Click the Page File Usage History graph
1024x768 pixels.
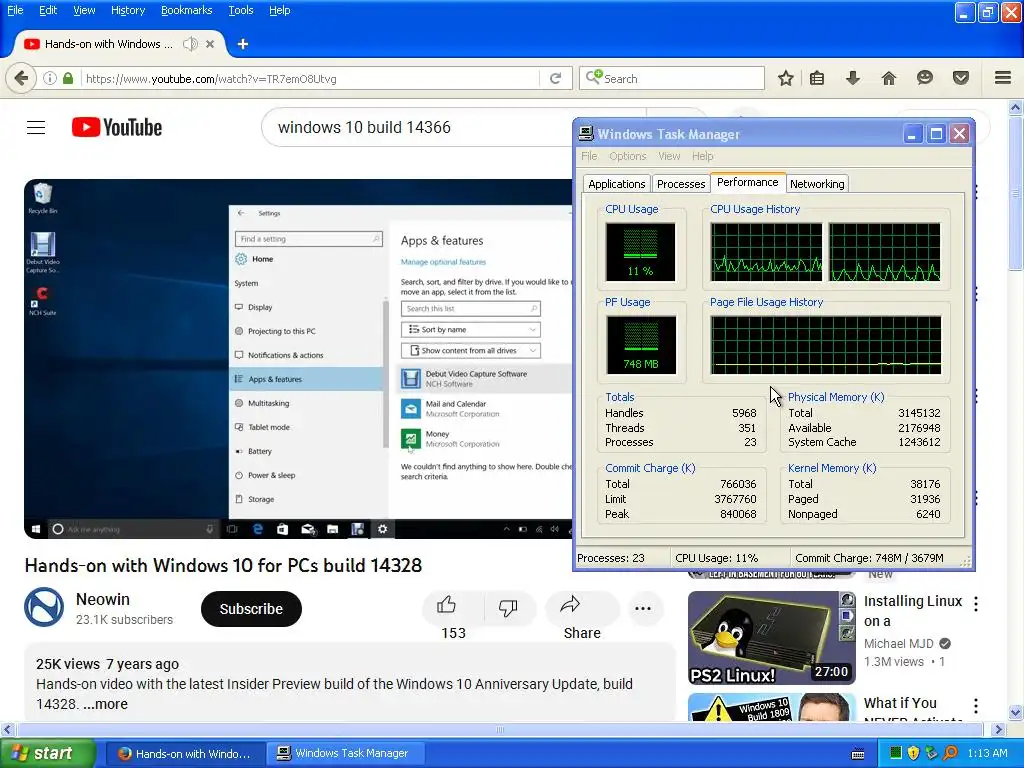click(825, 345)
